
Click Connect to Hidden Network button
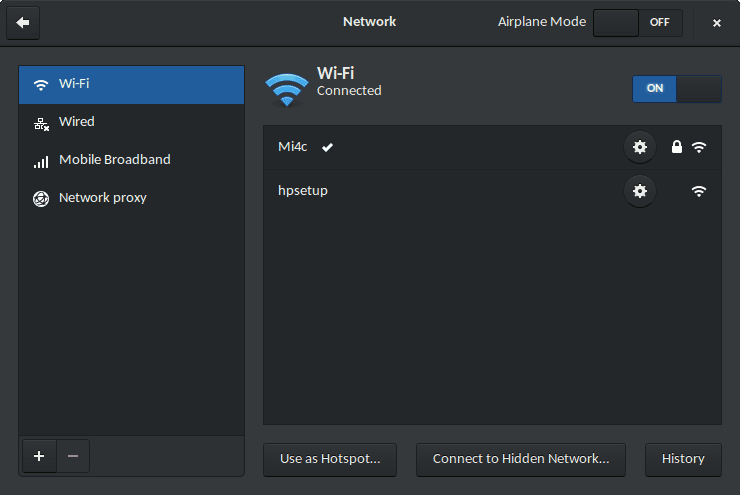[x=520, y=459]
